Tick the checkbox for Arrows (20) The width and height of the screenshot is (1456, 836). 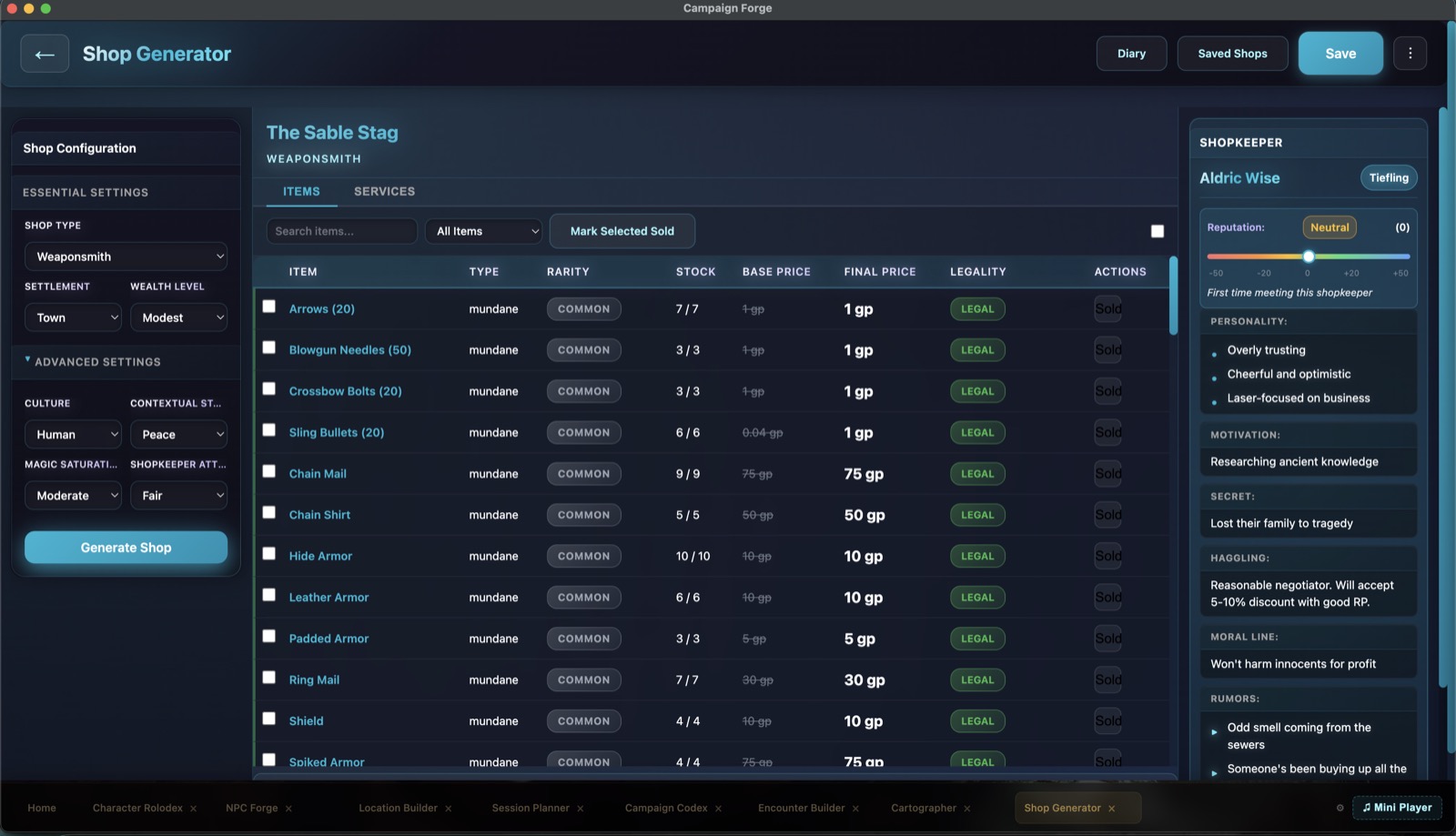click(x=268, y=307)
